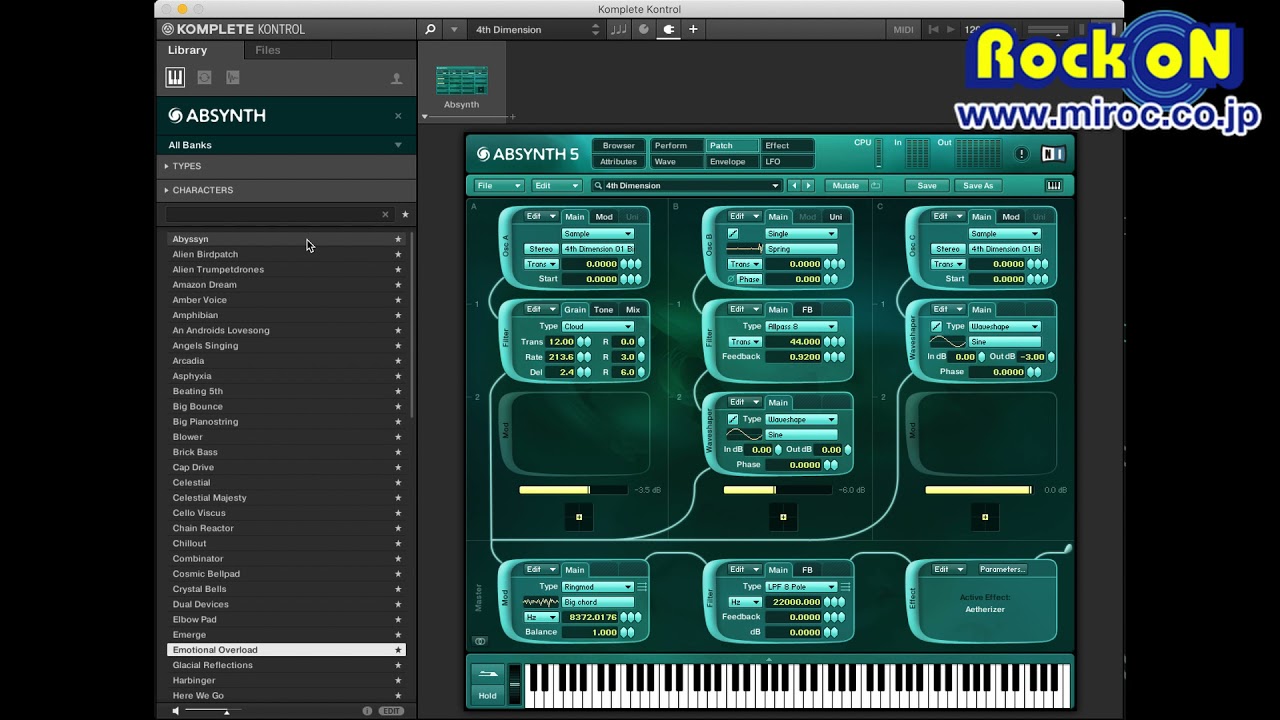
Task: Go to previous Absynth preset arrow
Action: (795, 185)
